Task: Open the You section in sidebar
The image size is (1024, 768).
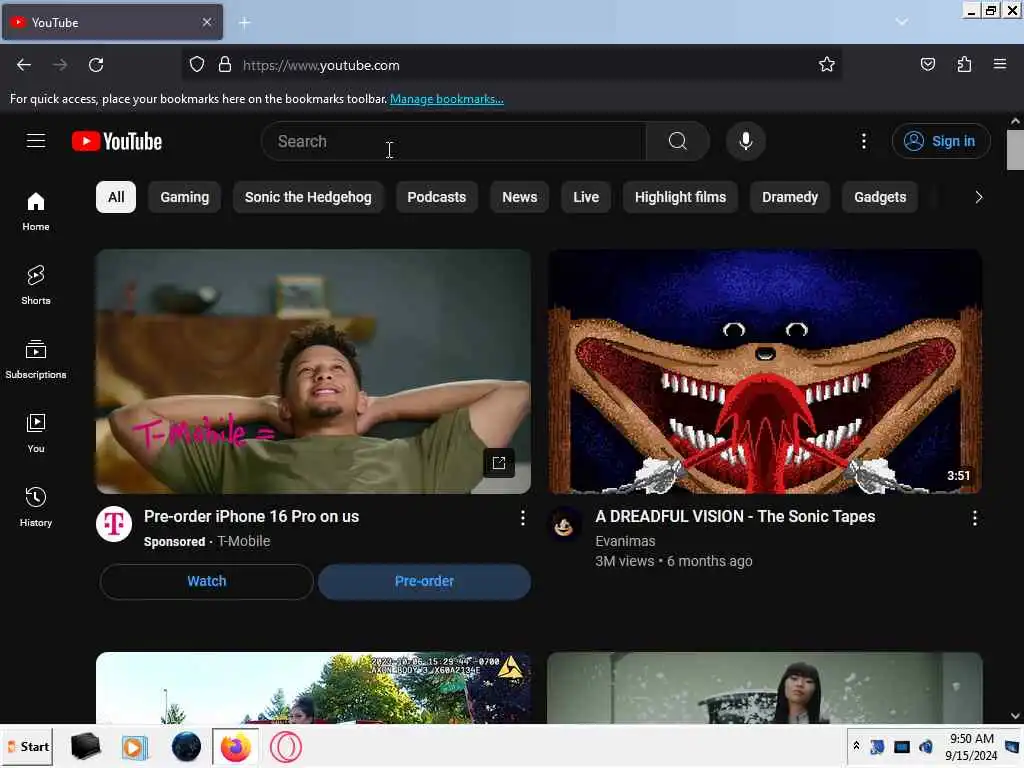Action: point(36,433)
